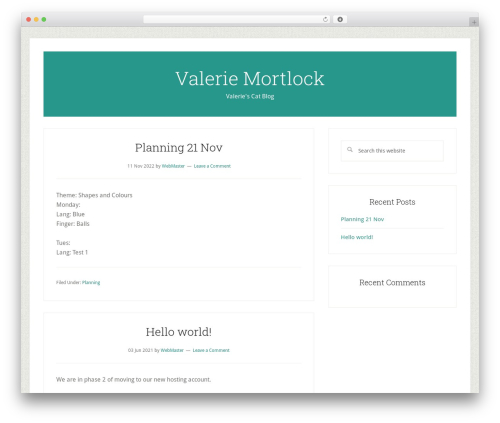Click the Lang: Blue line
The width and height of the screenshot is (500, 423).
(70, 214)
